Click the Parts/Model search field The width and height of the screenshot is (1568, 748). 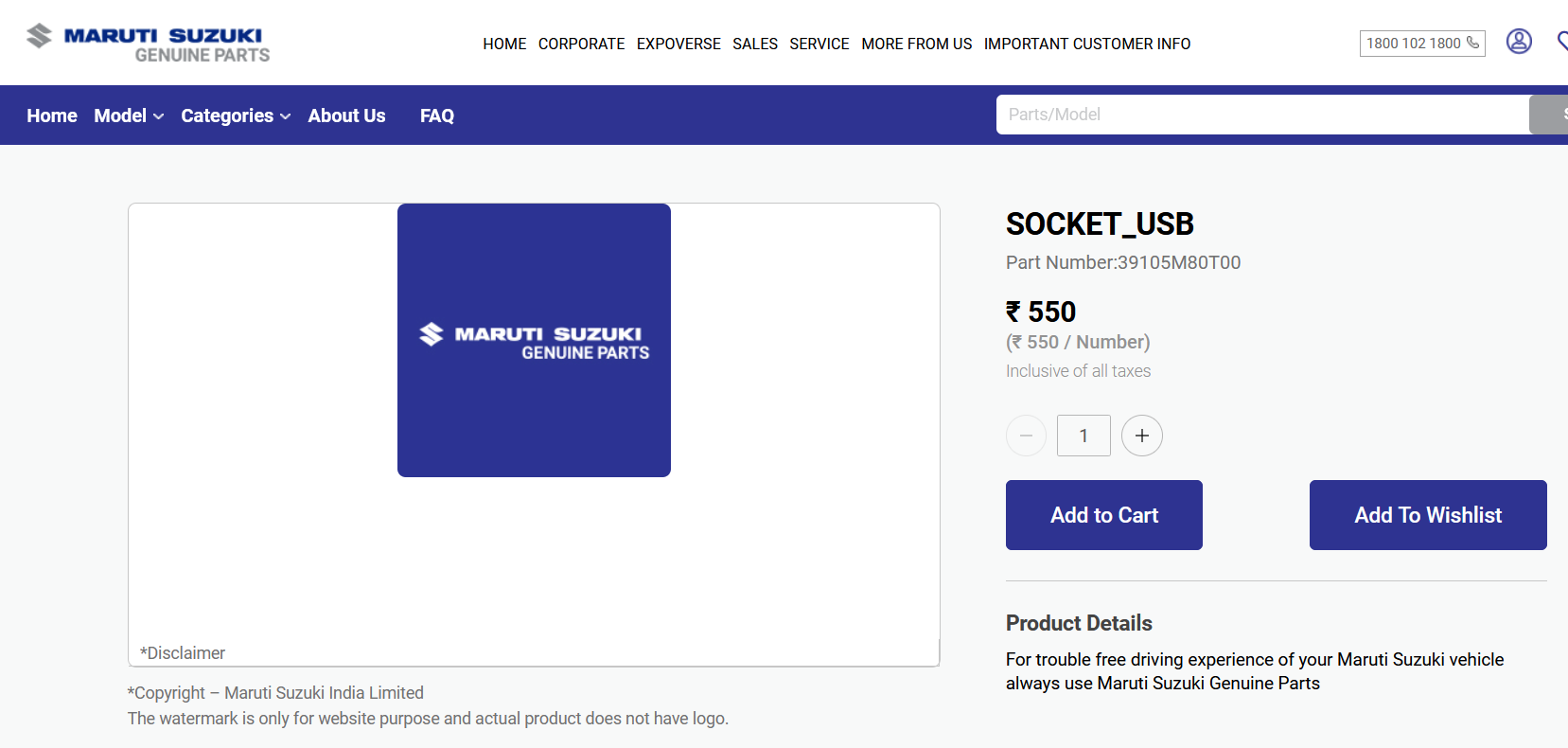1262,115
